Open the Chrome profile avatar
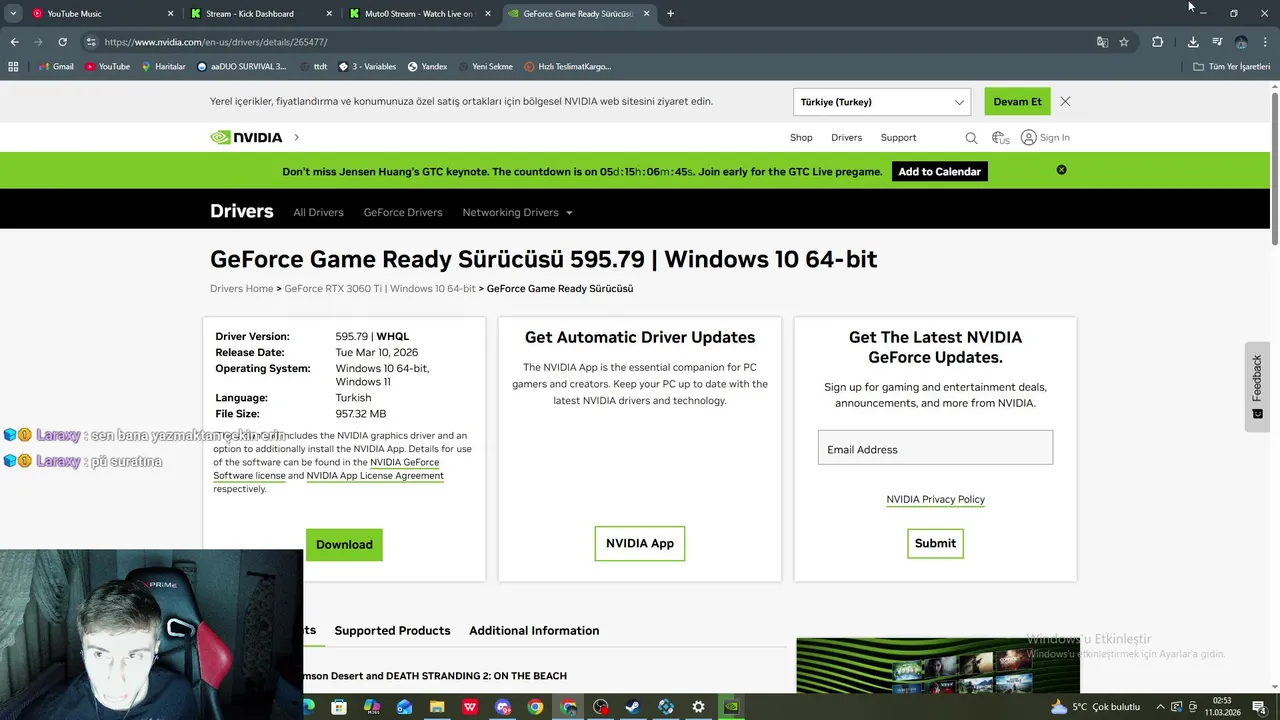Viewport: 1280px width, 720px height. (x=1241, y=42)
